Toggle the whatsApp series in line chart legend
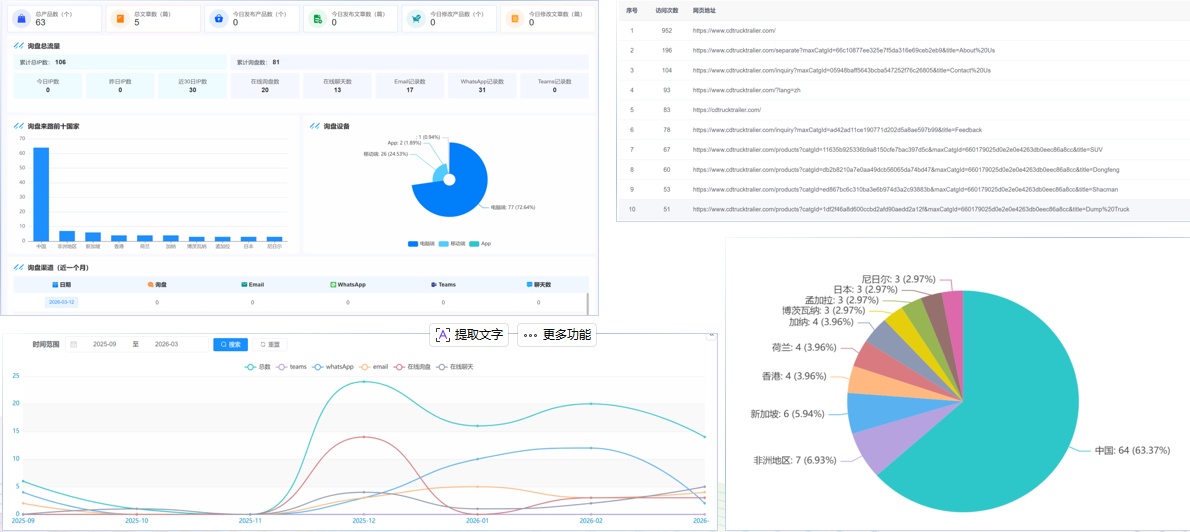This screenshot has height=532, width=1190. coord(333,367)
